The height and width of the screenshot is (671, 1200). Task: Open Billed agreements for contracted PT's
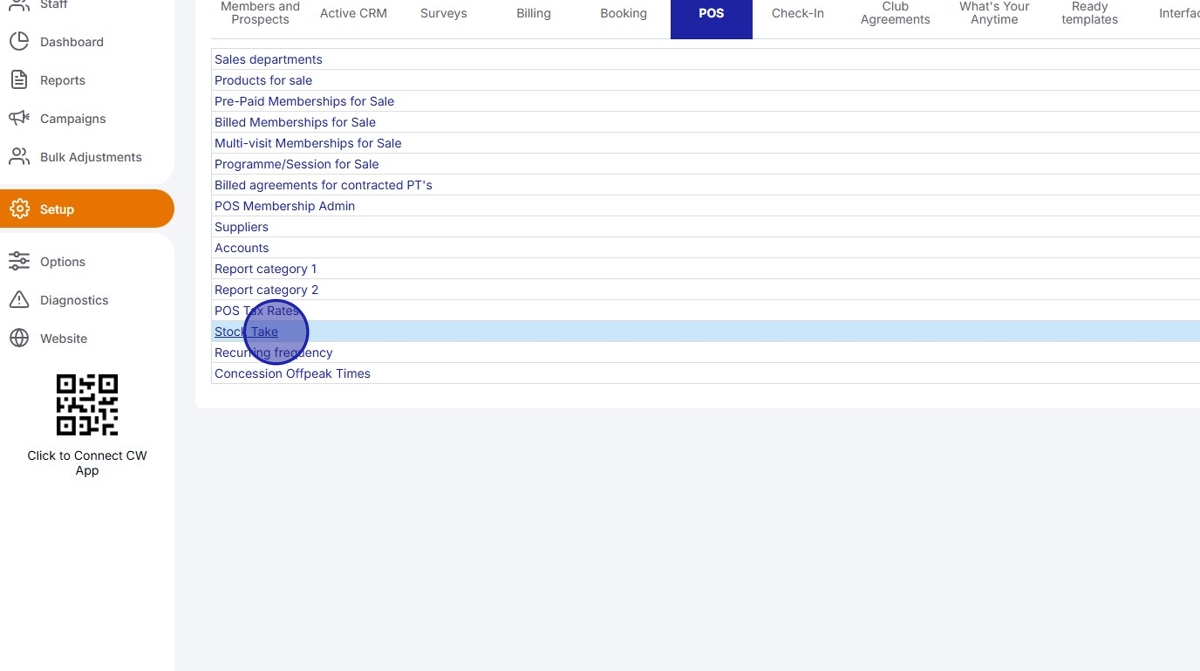click(323, 185)
